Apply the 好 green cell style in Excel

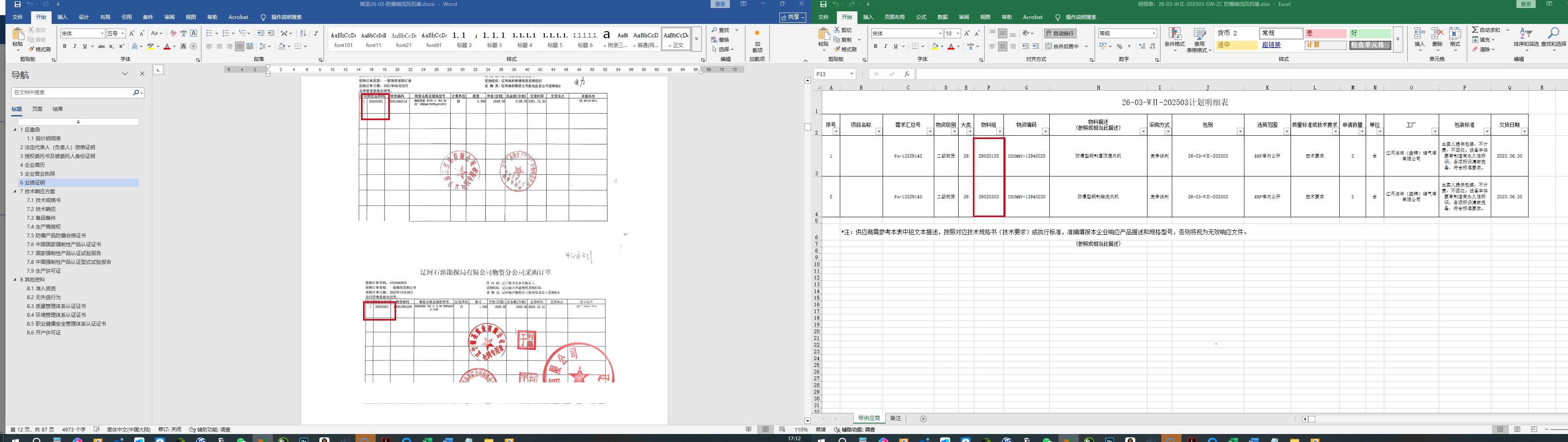tap(1370, 33)
